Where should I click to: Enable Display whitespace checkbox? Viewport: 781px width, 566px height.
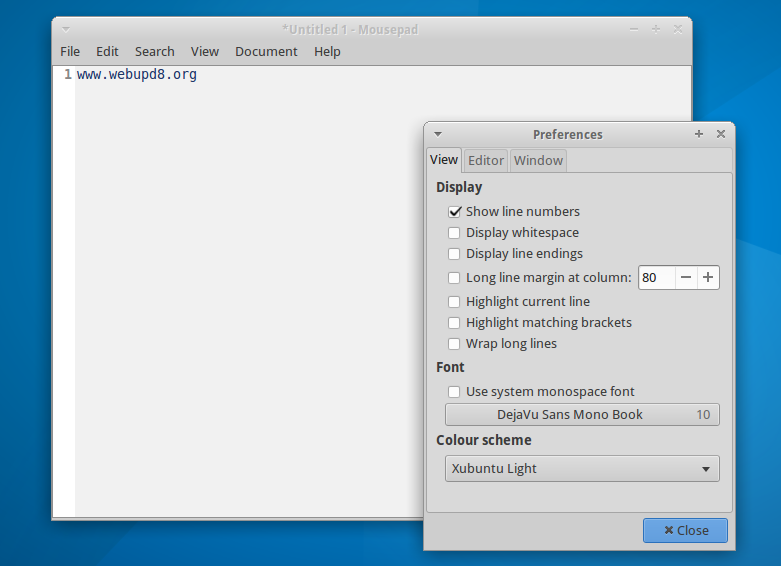click(x=454, y=233)
